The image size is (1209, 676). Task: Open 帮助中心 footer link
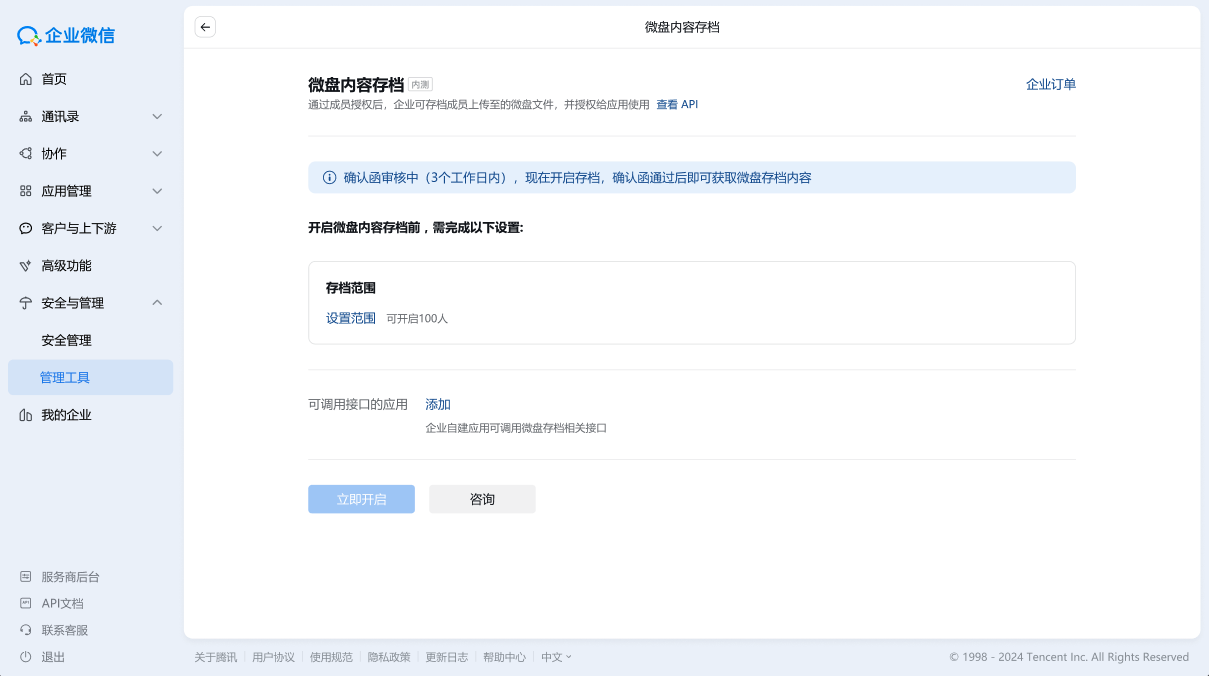click(504, 657)
